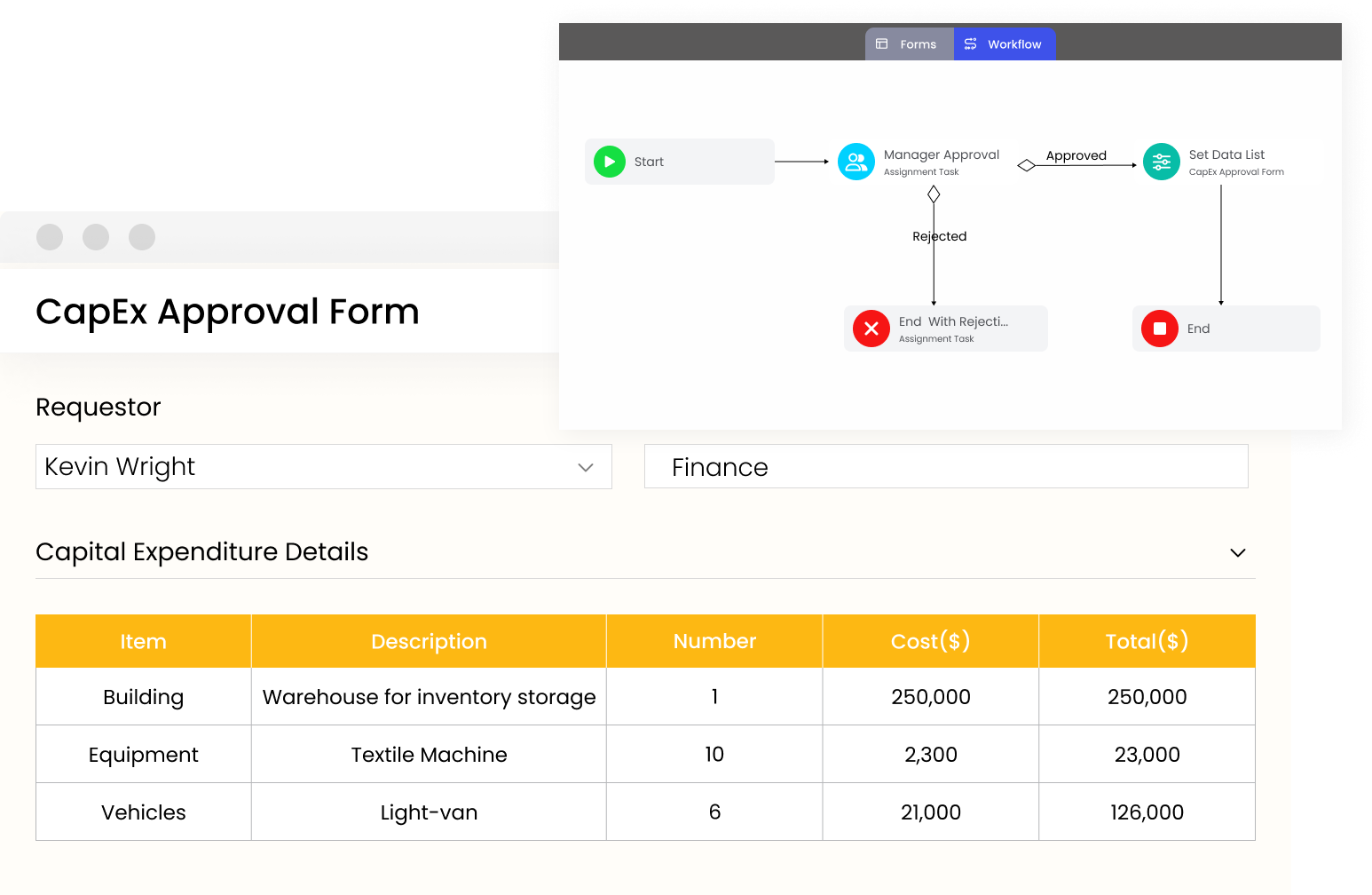Select the Textile Machine description cell
This screenshot has width=1372, height=895.
[x=429, y=755]
